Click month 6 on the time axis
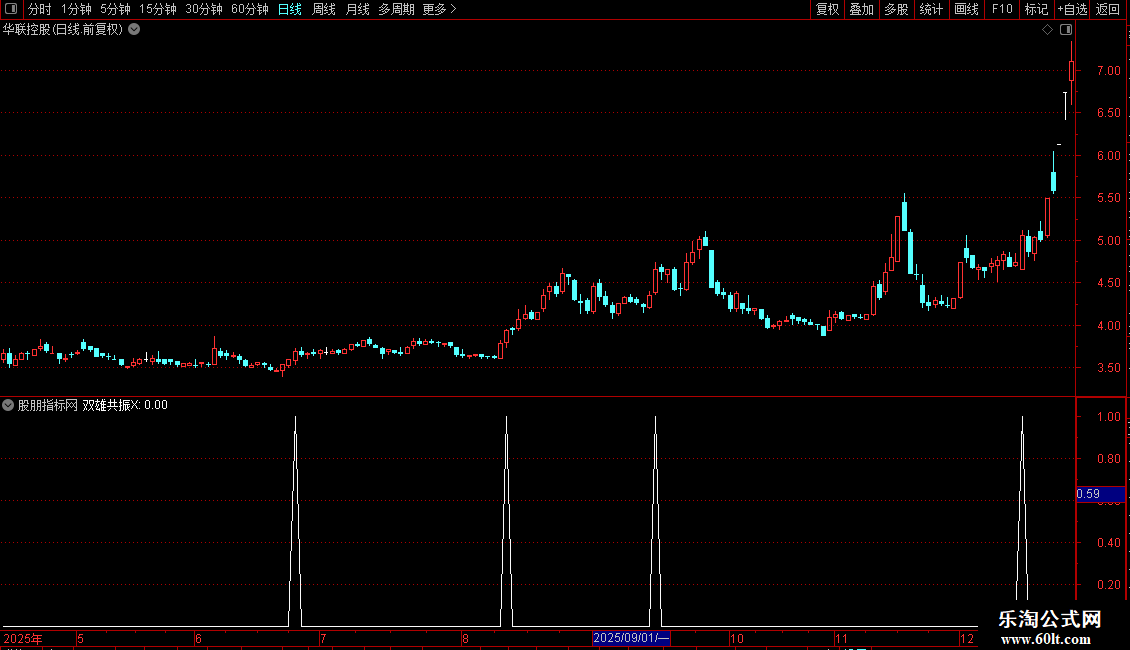Image resolution: width=1130 pixels, height=650 pixels. [198, 638]
